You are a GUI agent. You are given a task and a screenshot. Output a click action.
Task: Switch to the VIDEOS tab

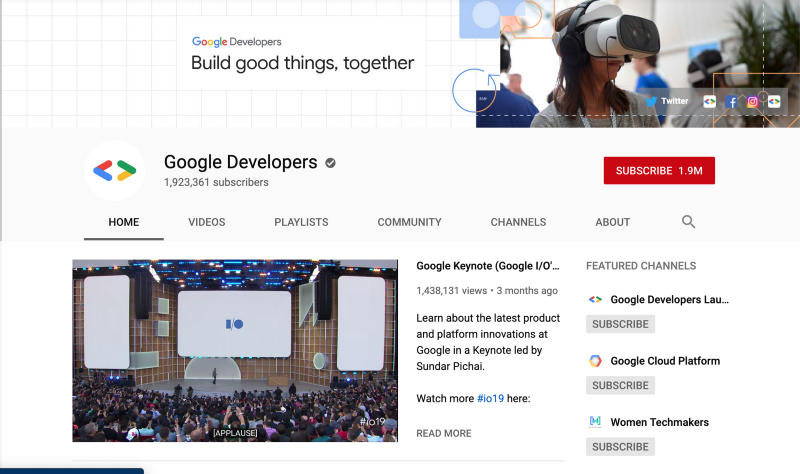tap(207, 222)
